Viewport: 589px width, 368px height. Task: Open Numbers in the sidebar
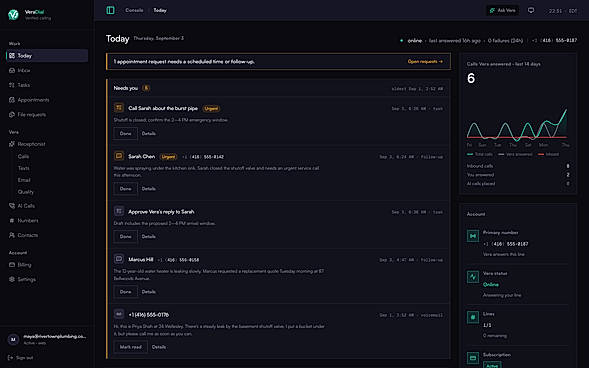pos(47,220)
